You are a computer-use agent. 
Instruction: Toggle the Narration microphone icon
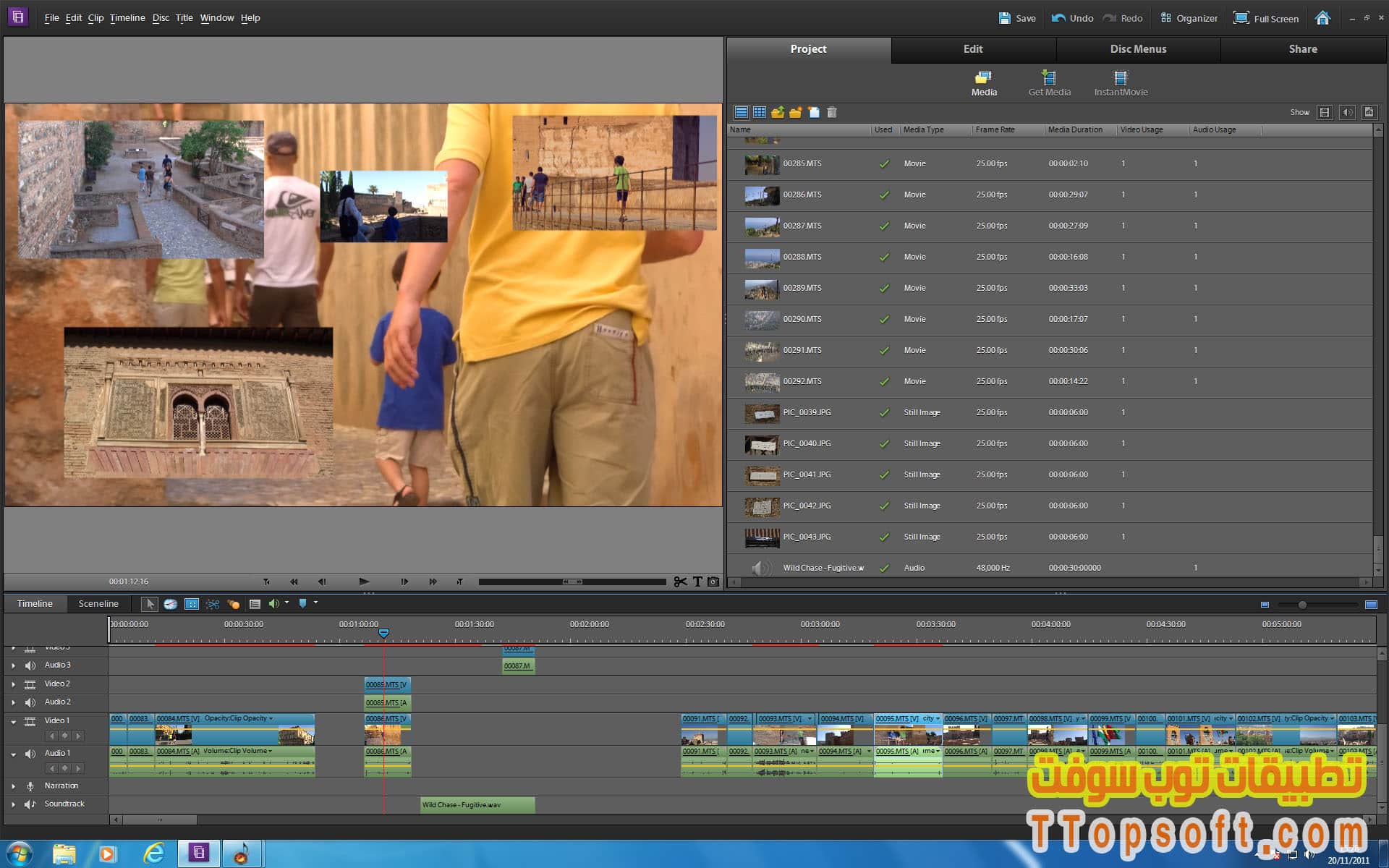[30, 786]
